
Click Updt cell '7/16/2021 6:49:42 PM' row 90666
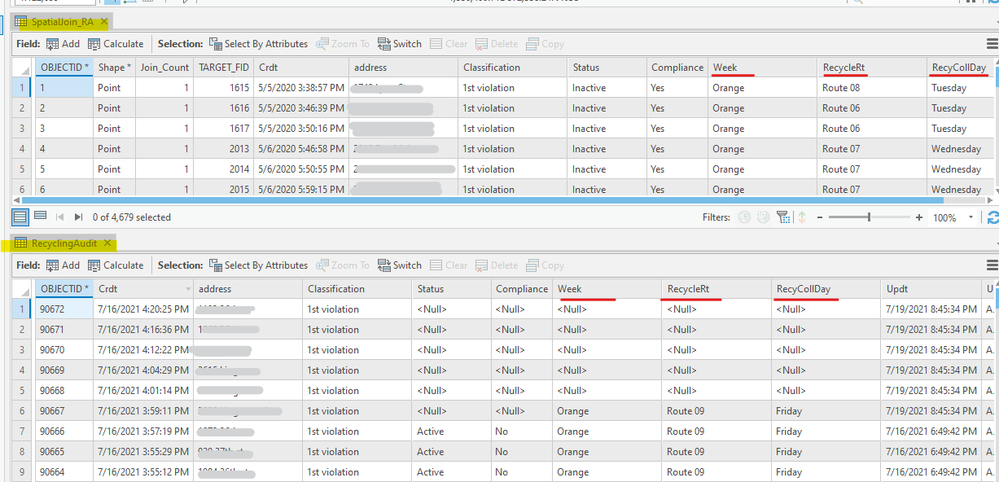coord(931,432)
